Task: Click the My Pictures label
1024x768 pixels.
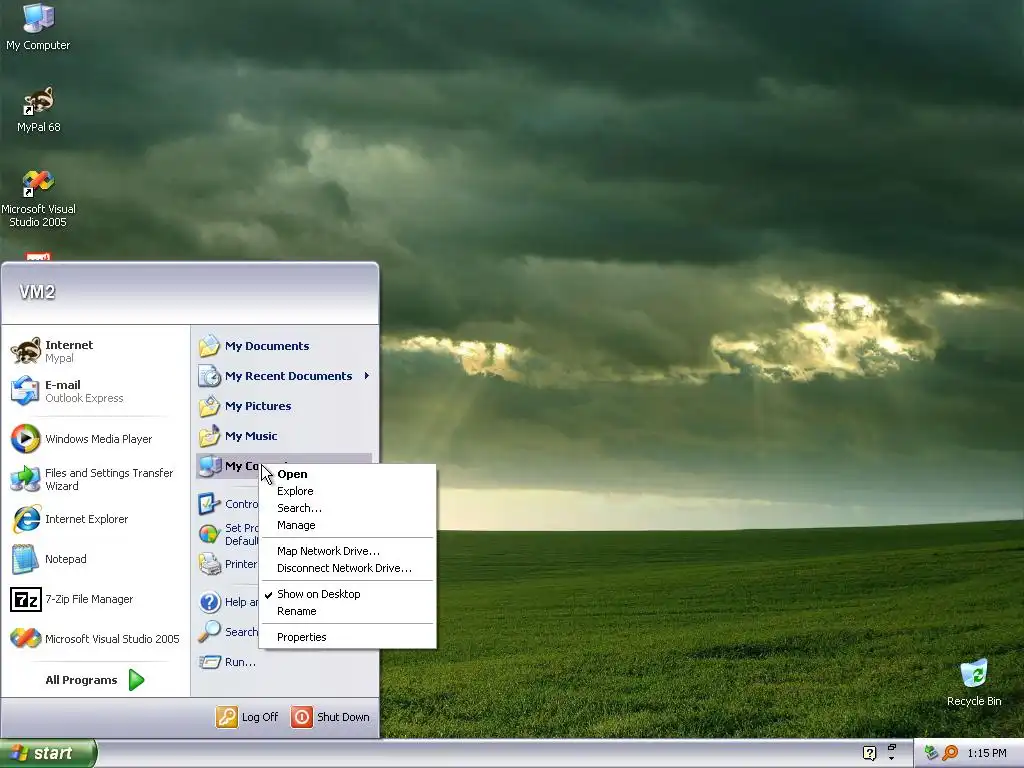Action: point(258,406)
